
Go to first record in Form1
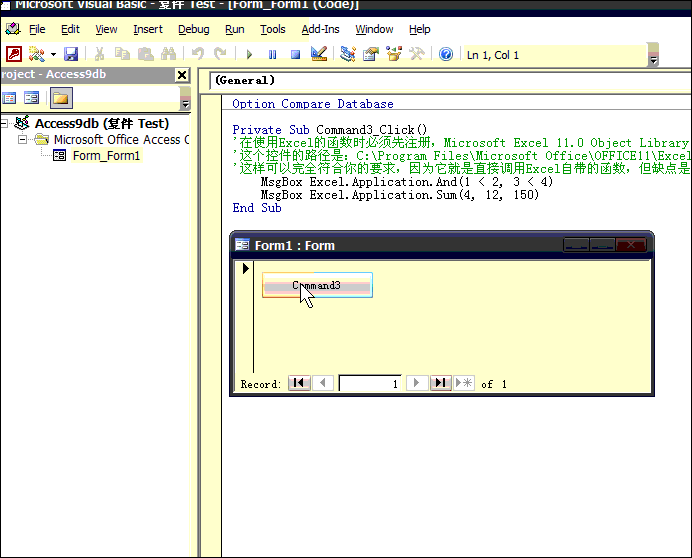coord(299,383)
